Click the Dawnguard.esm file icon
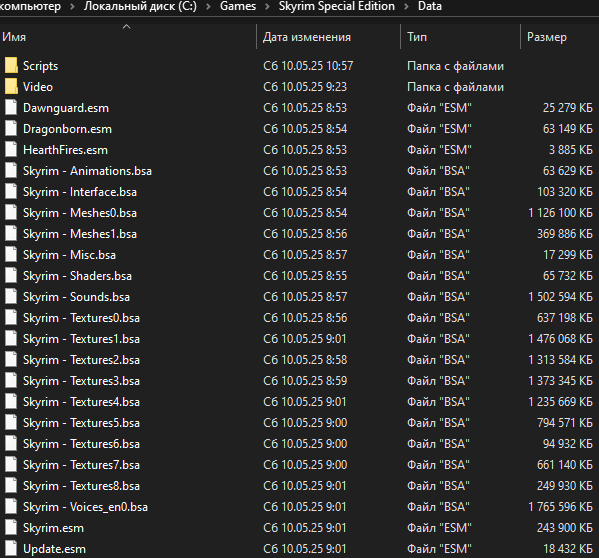The image size is (599, 558). [x=11, y=107]
